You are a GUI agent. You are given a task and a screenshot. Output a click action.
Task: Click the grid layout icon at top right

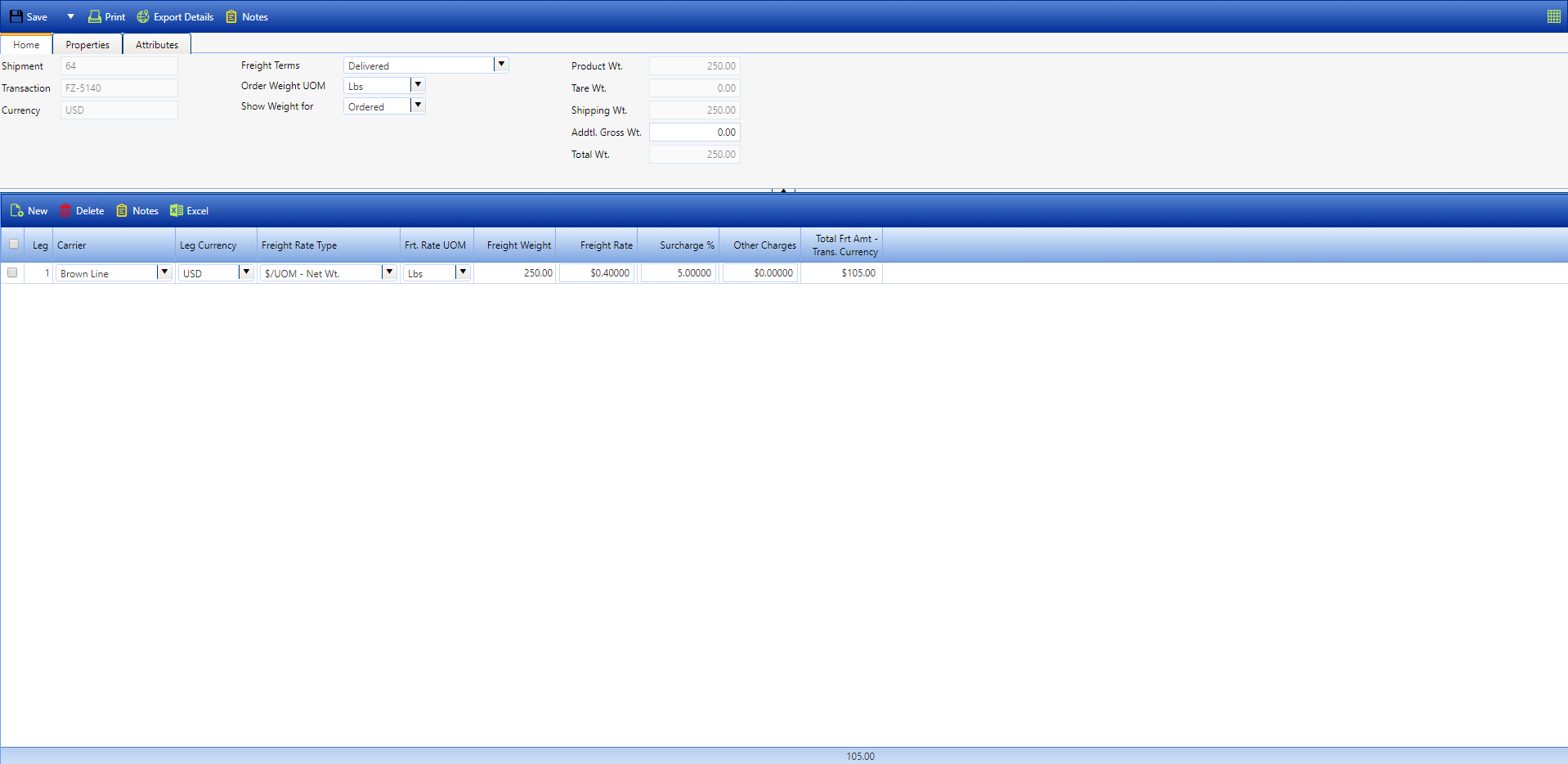pyautogui.click(x=1553, y=16)
